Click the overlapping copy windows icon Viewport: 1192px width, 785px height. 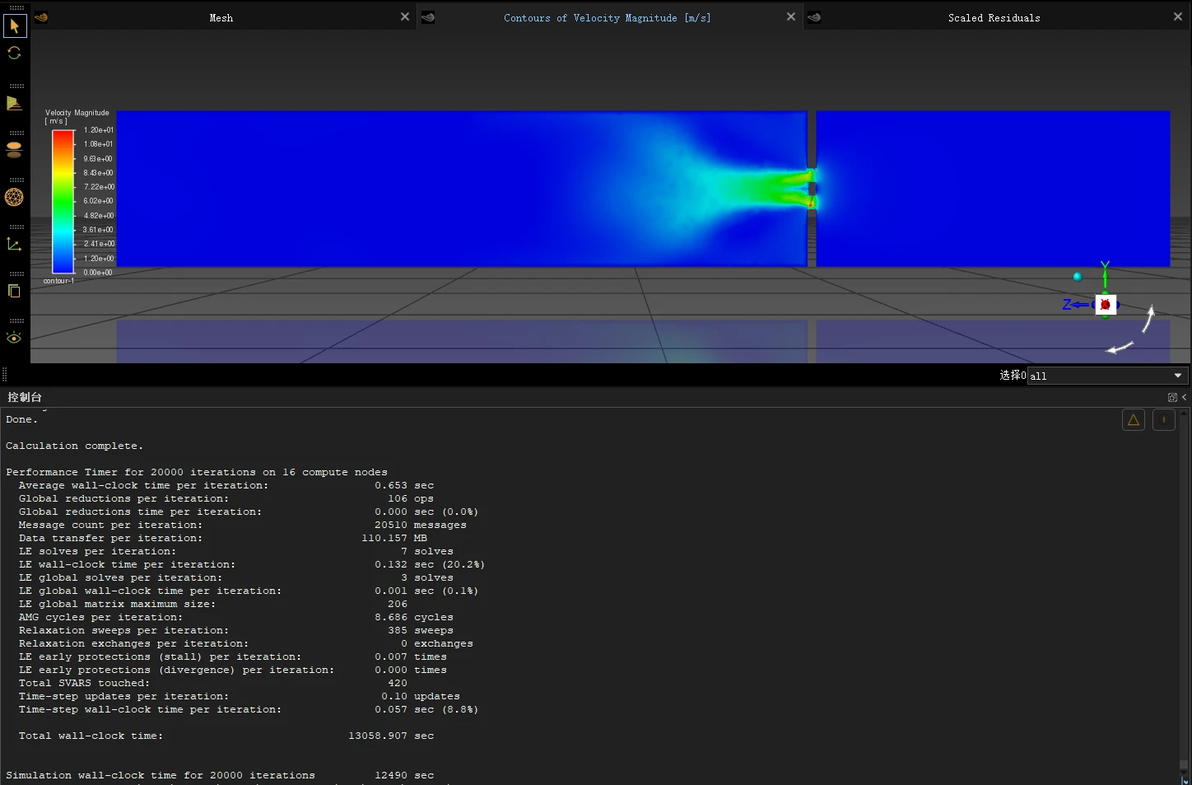14,291
